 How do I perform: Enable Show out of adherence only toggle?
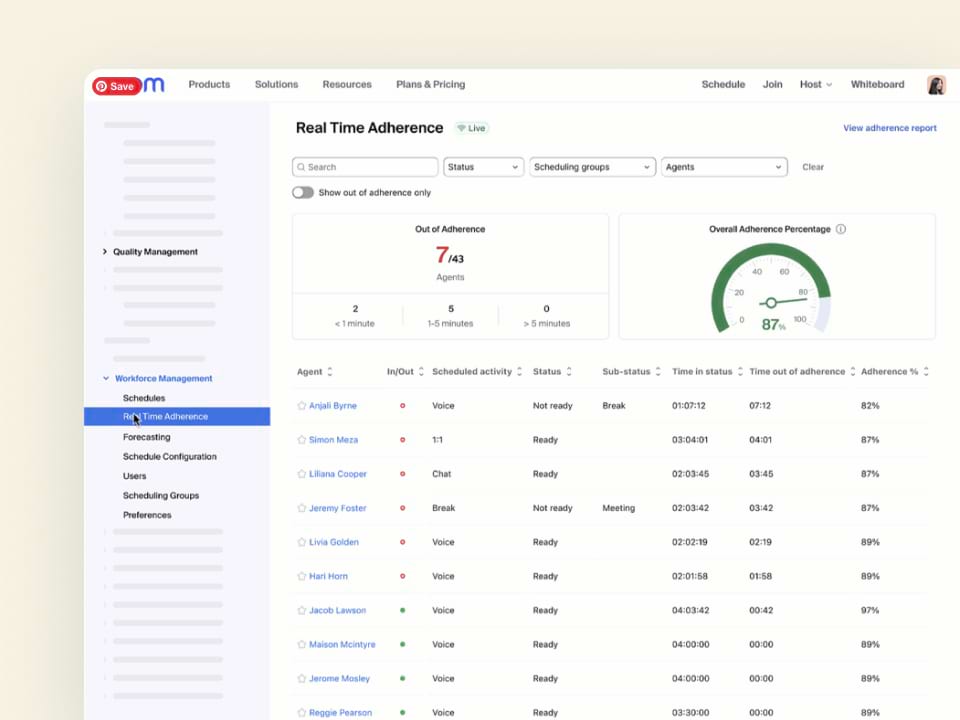tap(302, 192)
